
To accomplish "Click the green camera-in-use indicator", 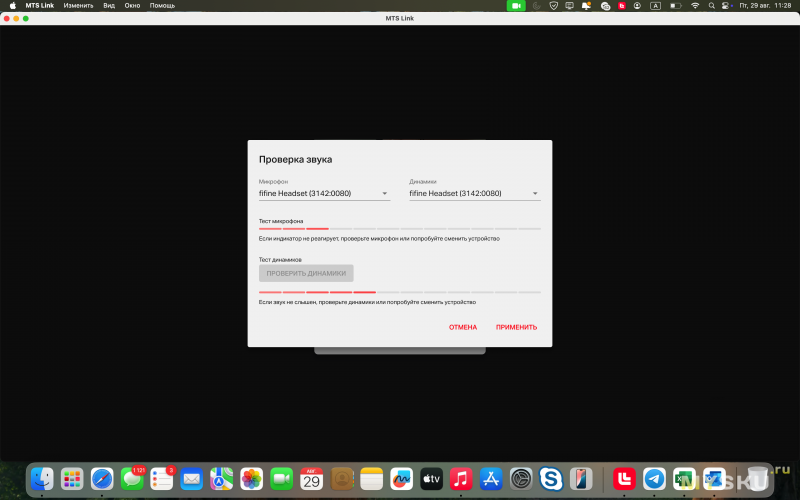I will coord(516,6).
